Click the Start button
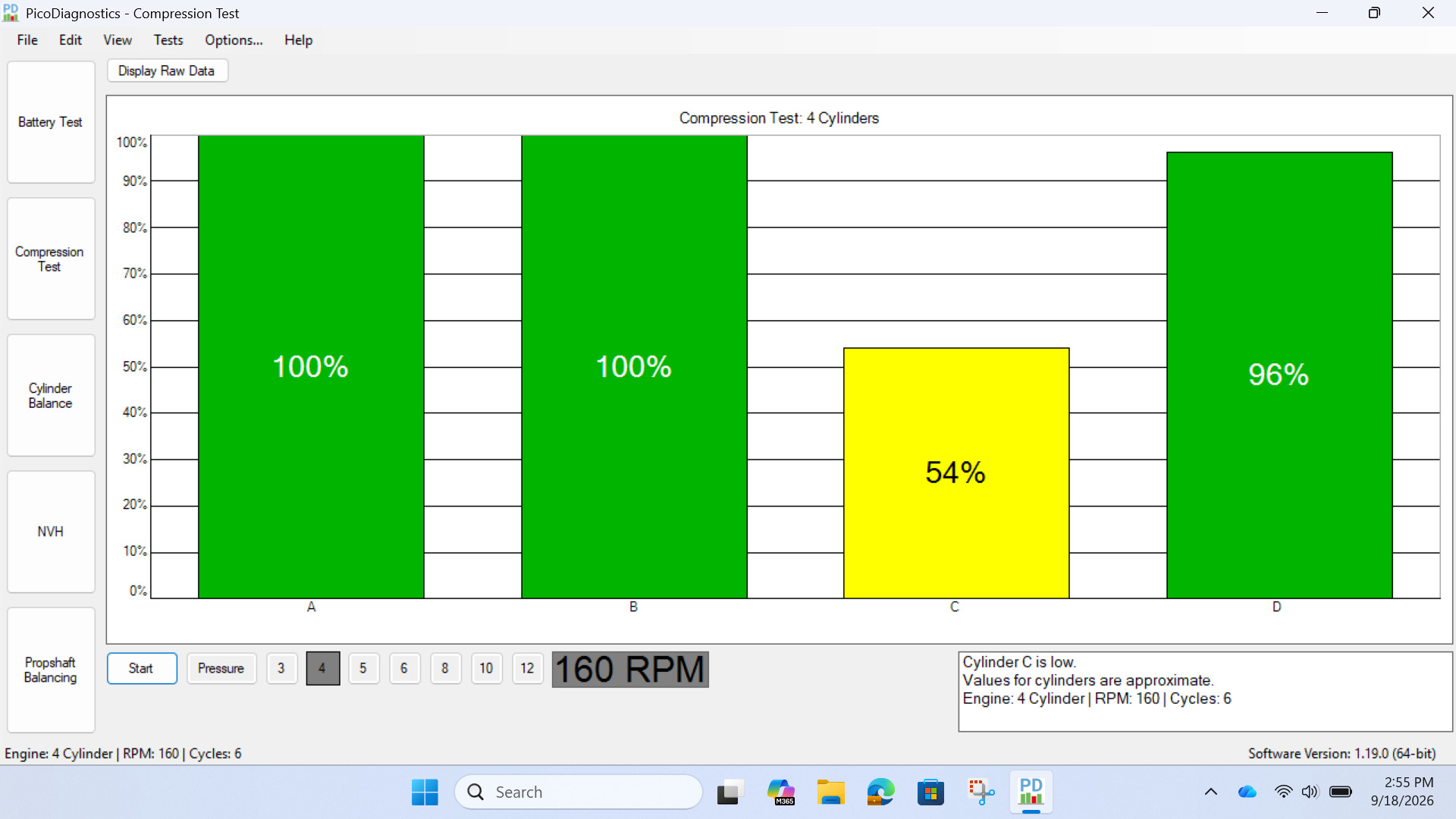The width and height of the screenshot is (1456, 819). [142, 668]
